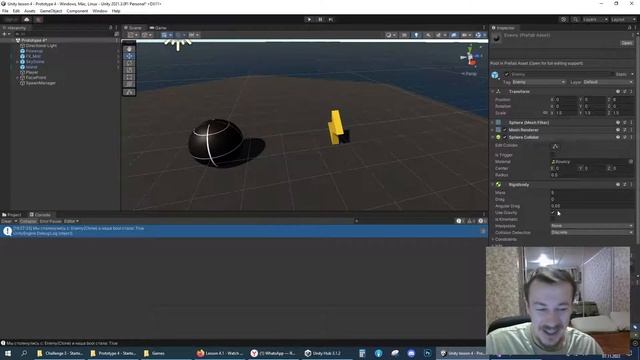Select the Rect tool in the scene toolbar
This screenshot has width=640, height=360.
[129, 77]
